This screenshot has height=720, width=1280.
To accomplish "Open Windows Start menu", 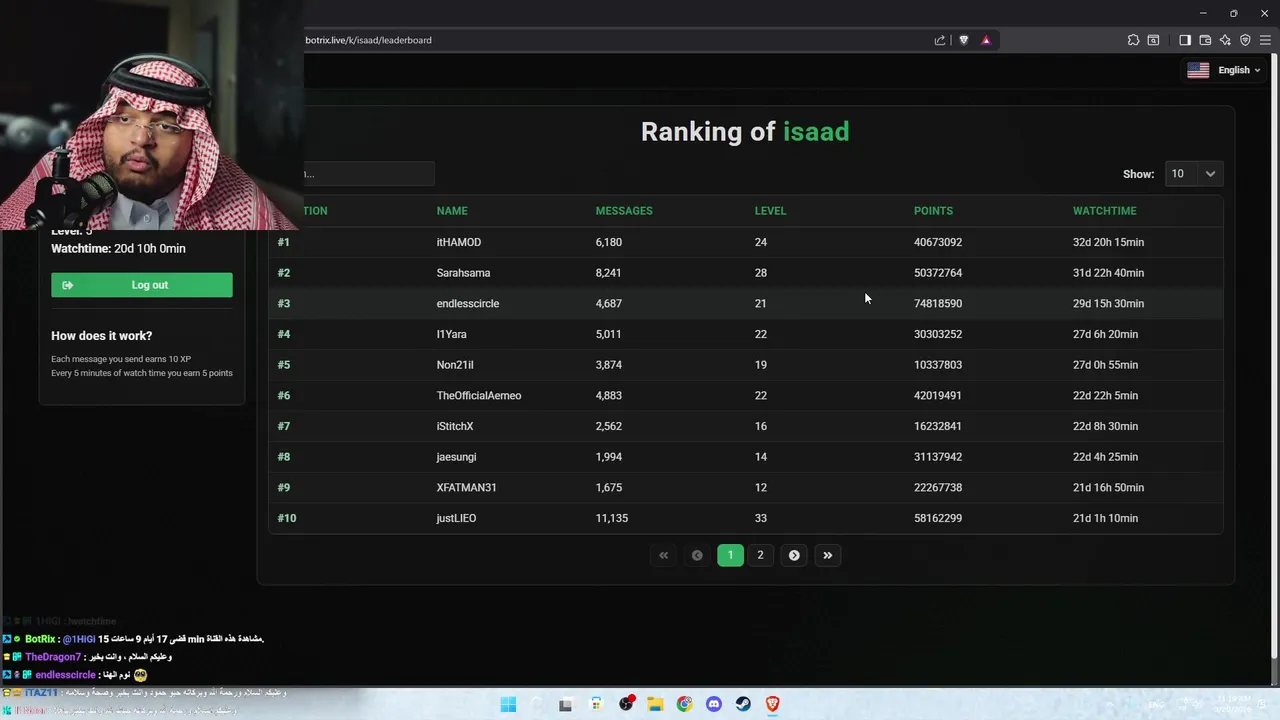I will pos(508,704).
